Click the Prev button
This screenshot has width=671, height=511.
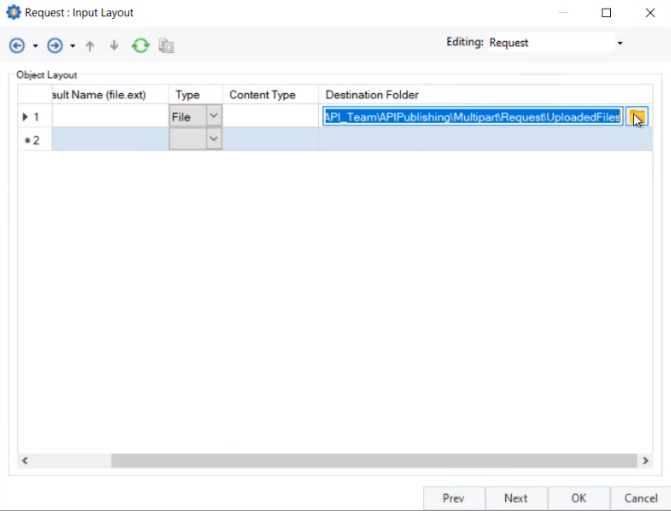pos(454,498)
